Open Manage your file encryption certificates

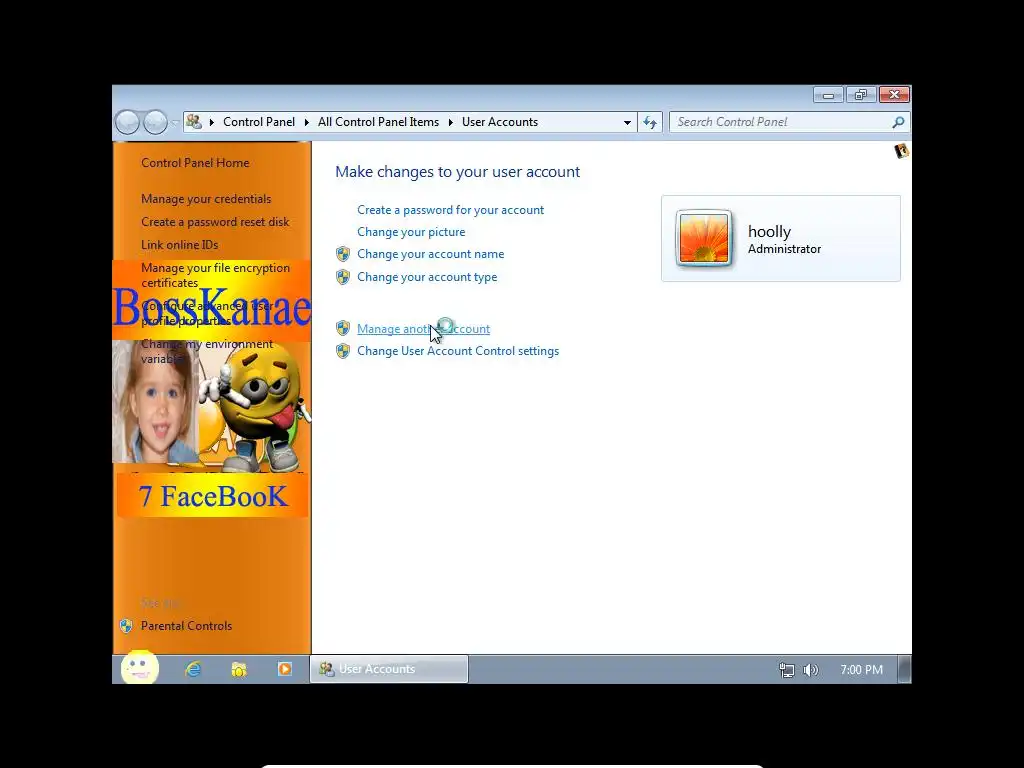pos(216,275)
